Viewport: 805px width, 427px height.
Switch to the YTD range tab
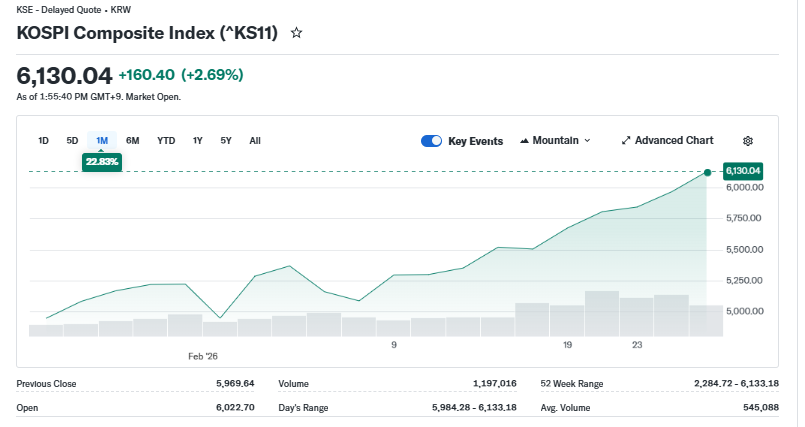pos(166,141)
